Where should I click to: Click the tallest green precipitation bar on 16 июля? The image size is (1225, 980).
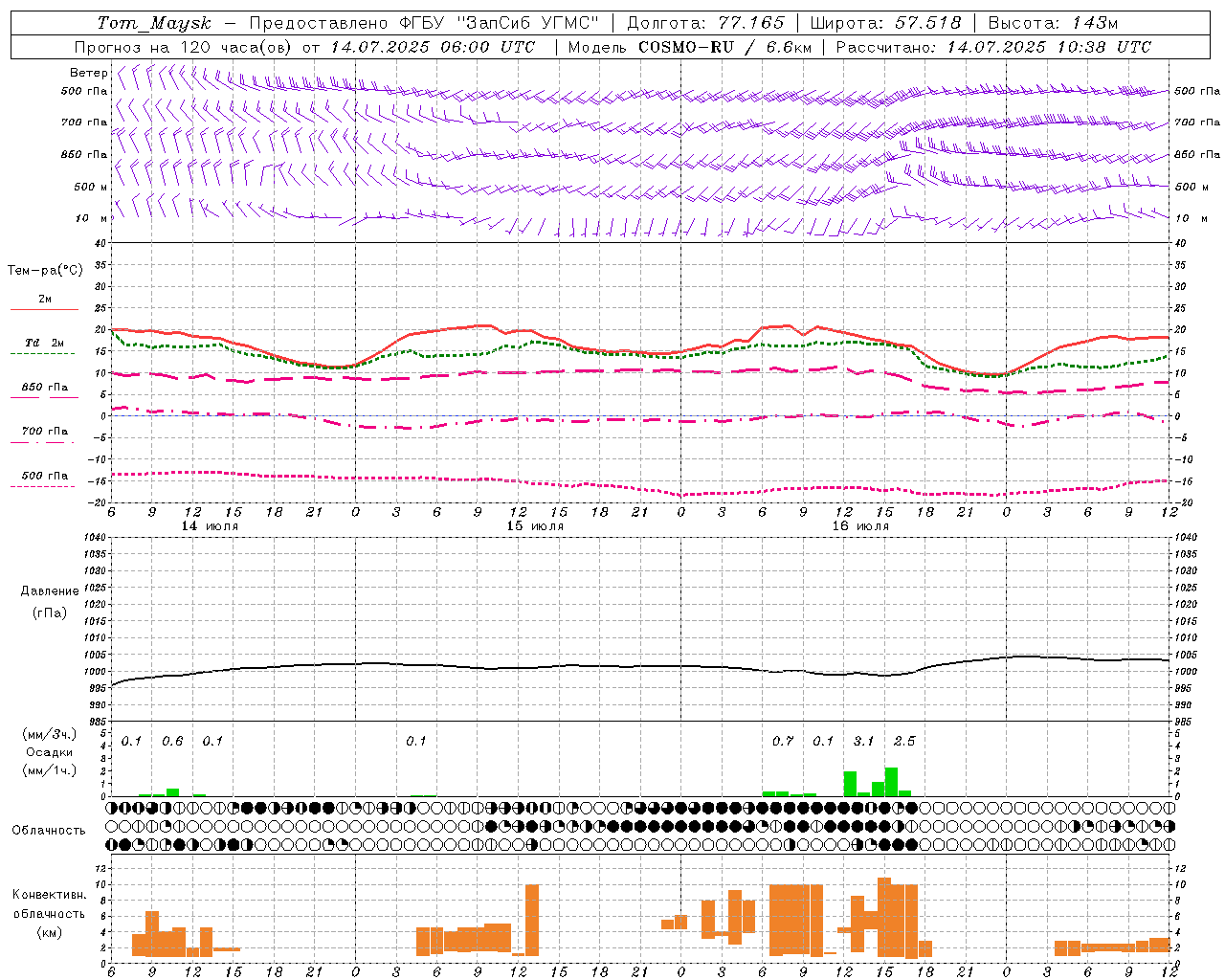(x=891, y=782)
